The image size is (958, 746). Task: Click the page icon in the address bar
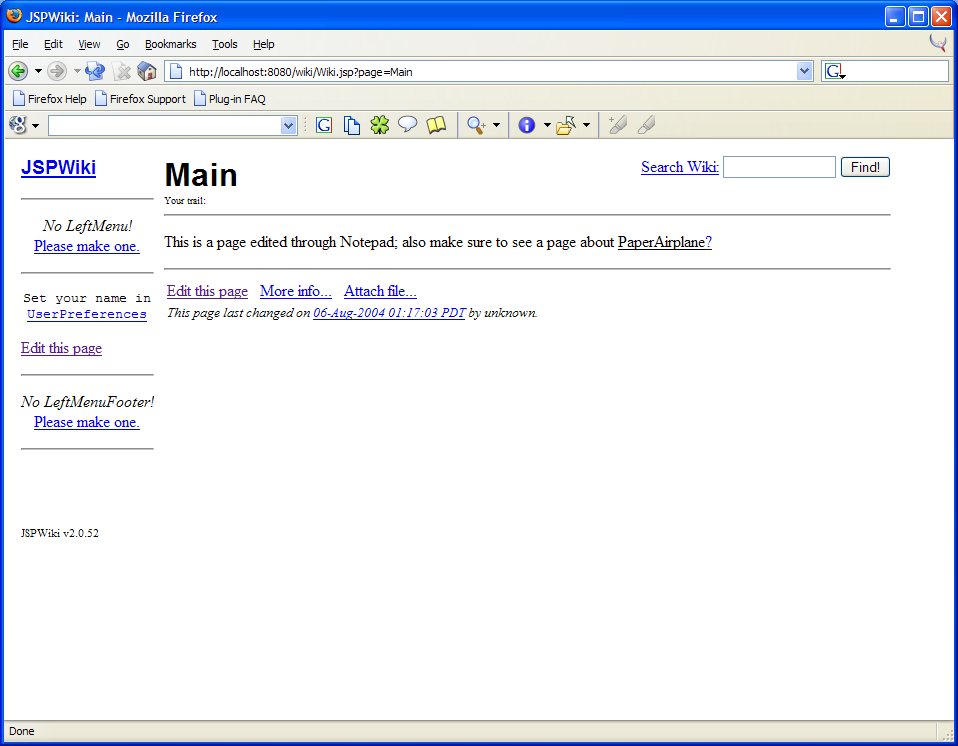click(x=176, y=71)
